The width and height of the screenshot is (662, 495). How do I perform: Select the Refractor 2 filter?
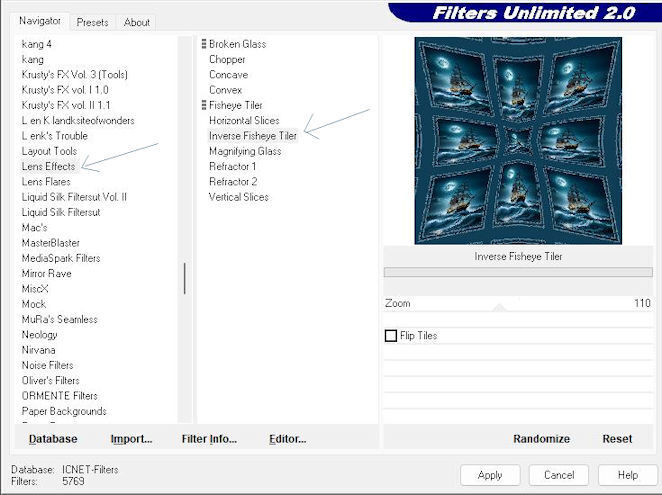click(233, 182)
